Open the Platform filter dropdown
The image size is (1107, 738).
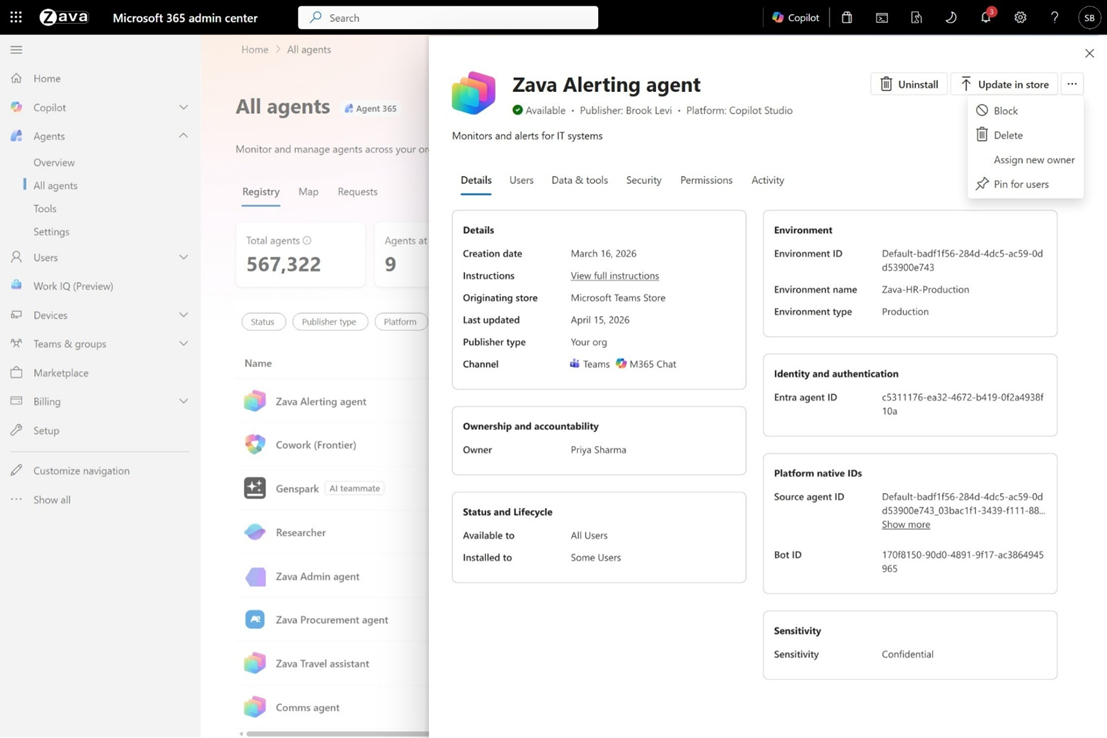401,321
